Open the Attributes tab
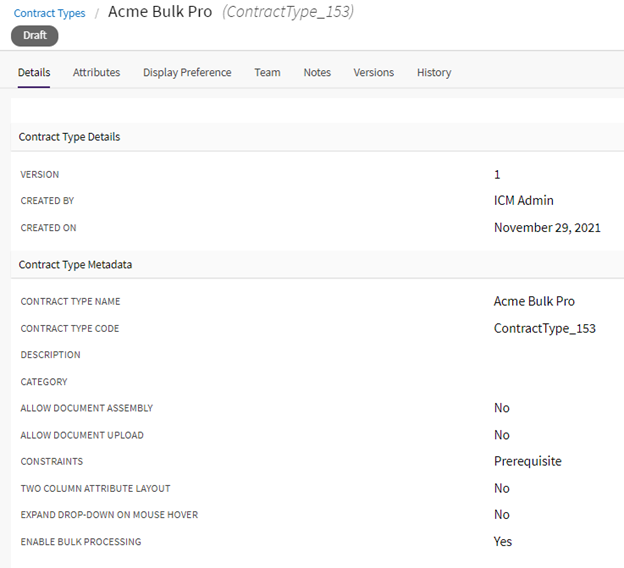This screenshot has width=624, height=568. (96, 73)
